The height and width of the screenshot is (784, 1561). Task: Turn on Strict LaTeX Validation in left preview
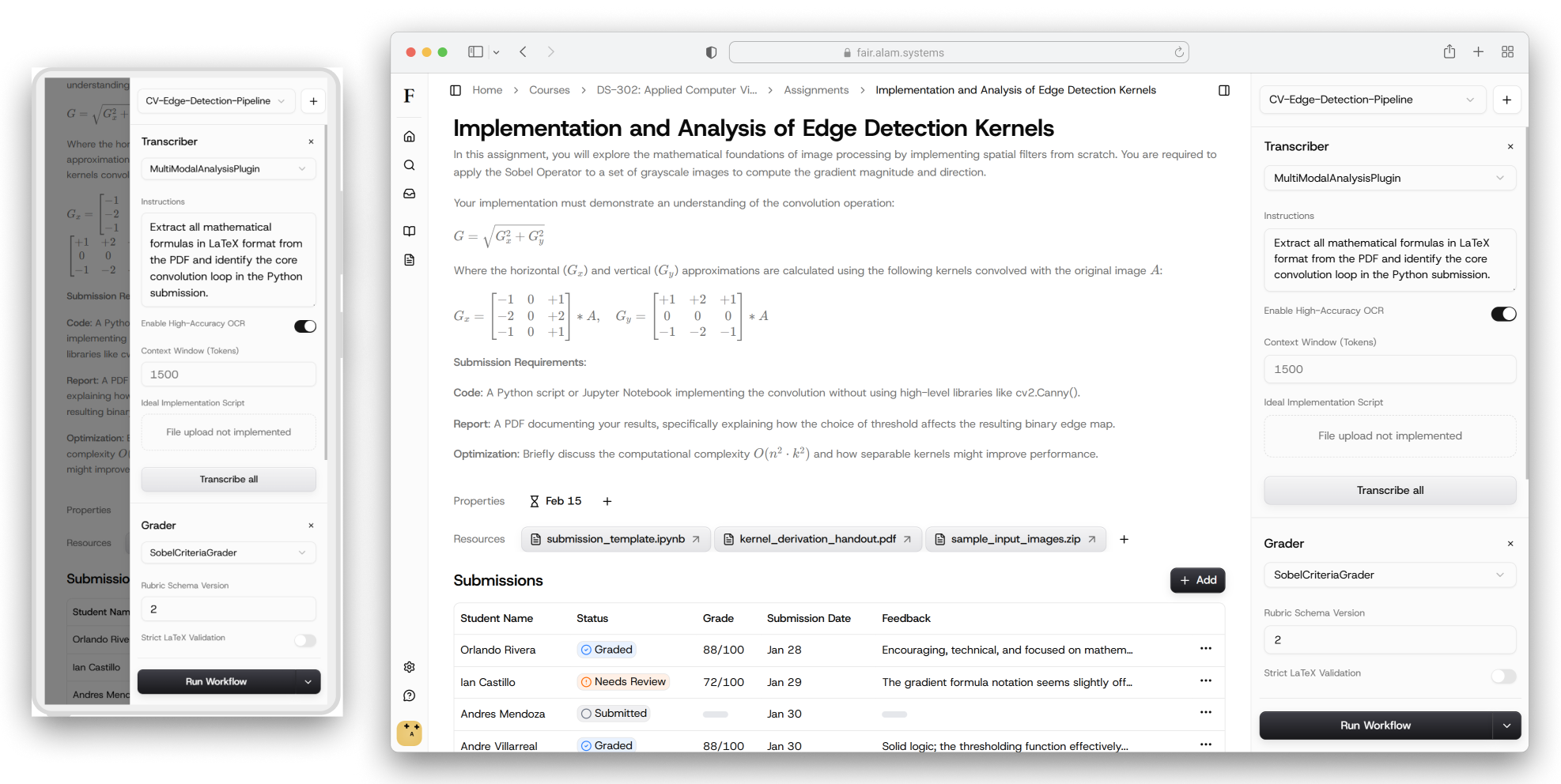[305, 640]
